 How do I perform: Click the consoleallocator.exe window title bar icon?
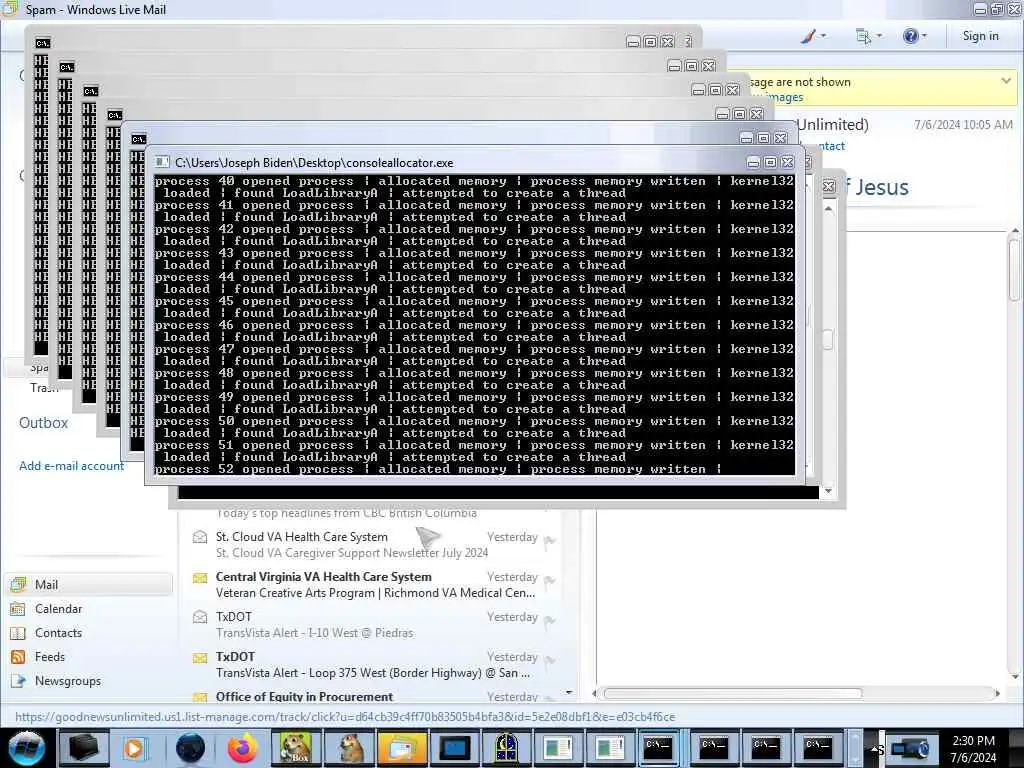162,163
